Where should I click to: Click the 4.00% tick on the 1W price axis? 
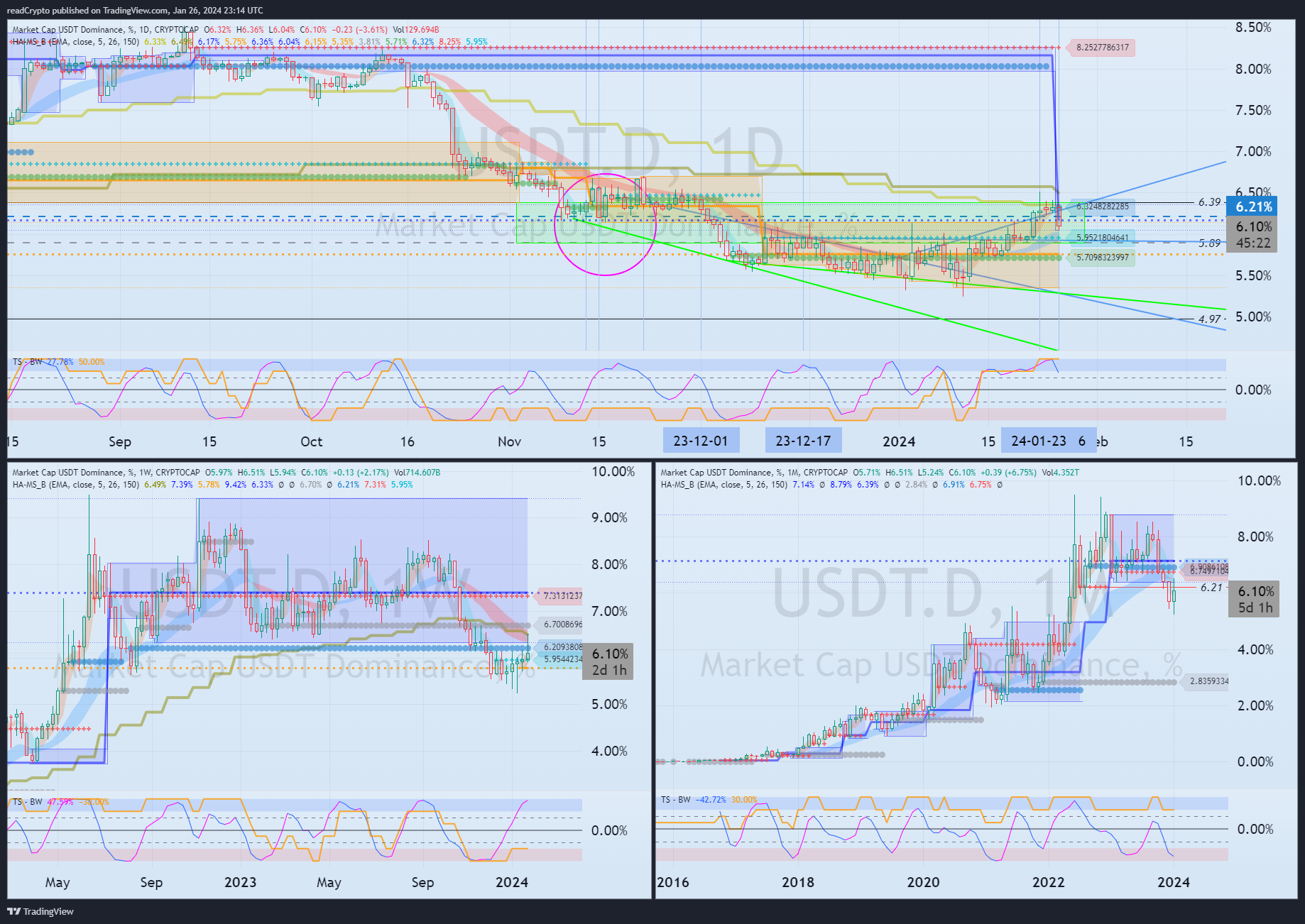point(609,751)
